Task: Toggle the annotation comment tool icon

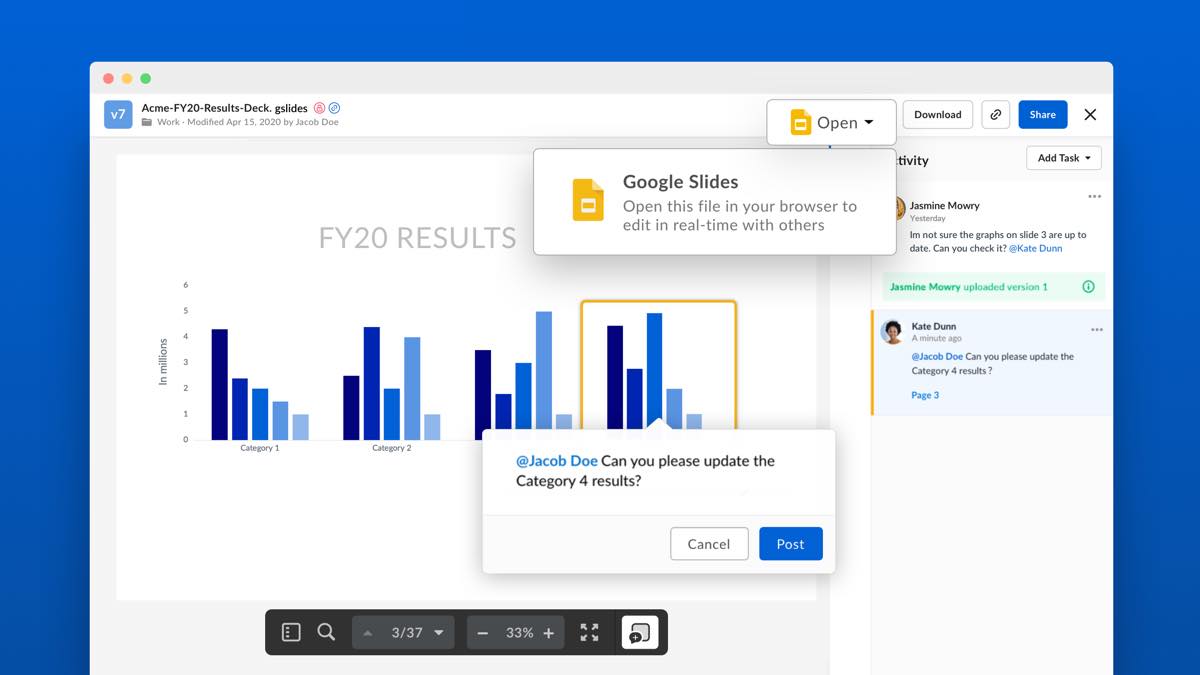Action: coord(640,632)
